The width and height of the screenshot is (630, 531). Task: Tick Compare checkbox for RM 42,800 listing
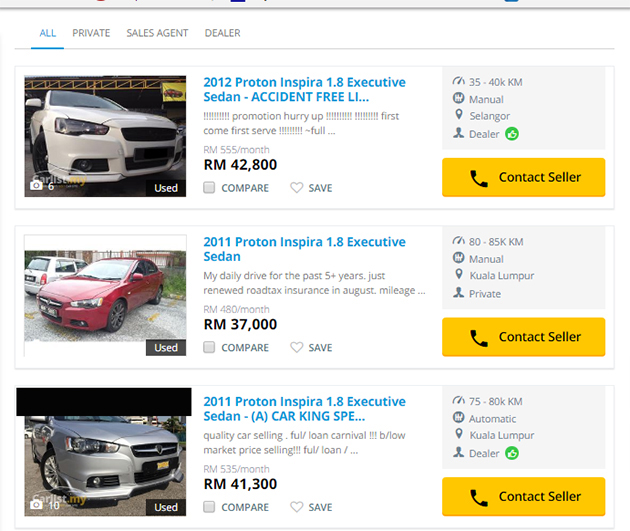pos(209,188)
